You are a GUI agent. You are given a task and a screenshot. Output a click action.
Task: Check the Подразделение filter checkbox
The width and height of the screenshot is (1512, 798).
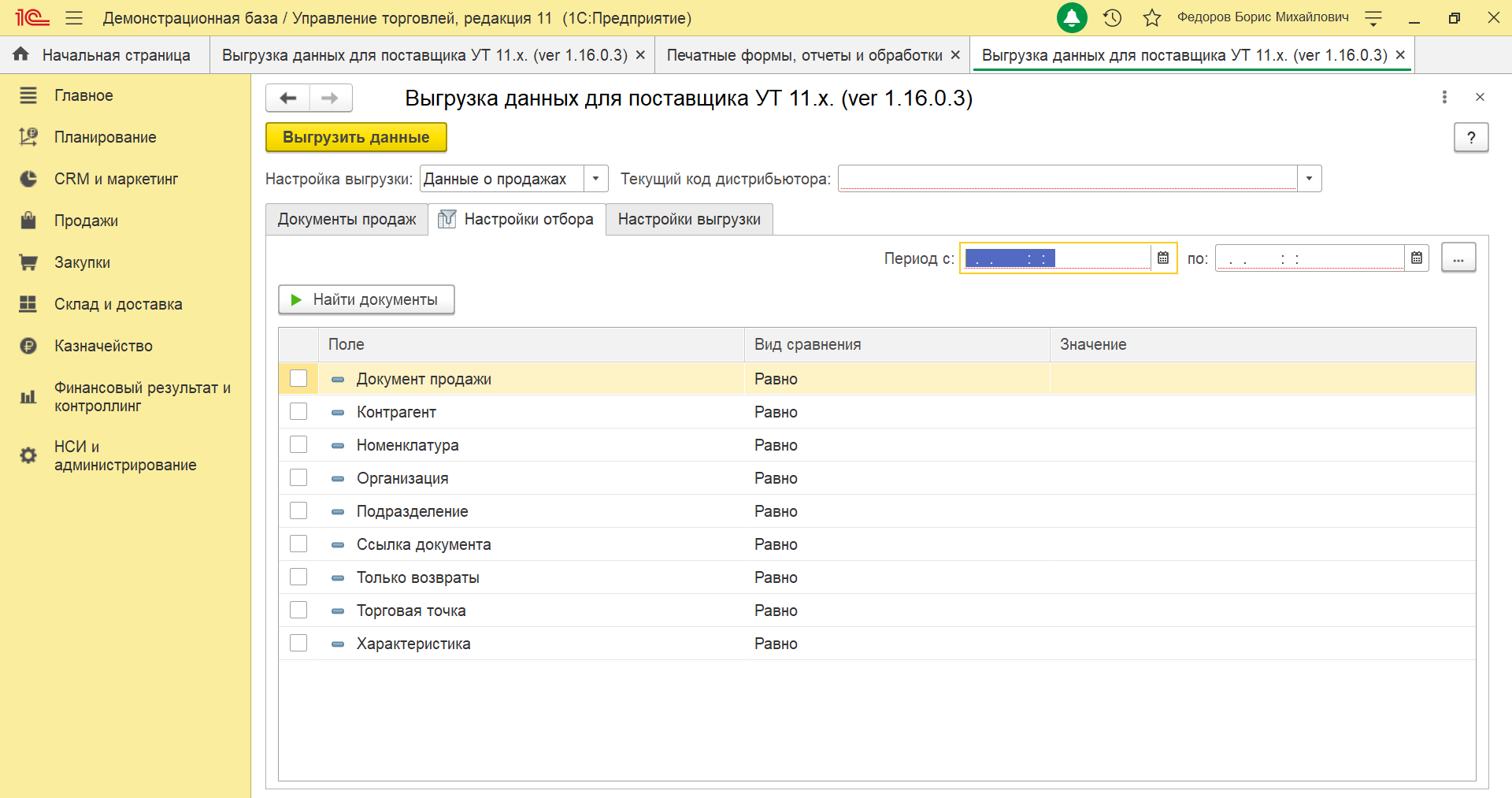[x=298, y=510]
